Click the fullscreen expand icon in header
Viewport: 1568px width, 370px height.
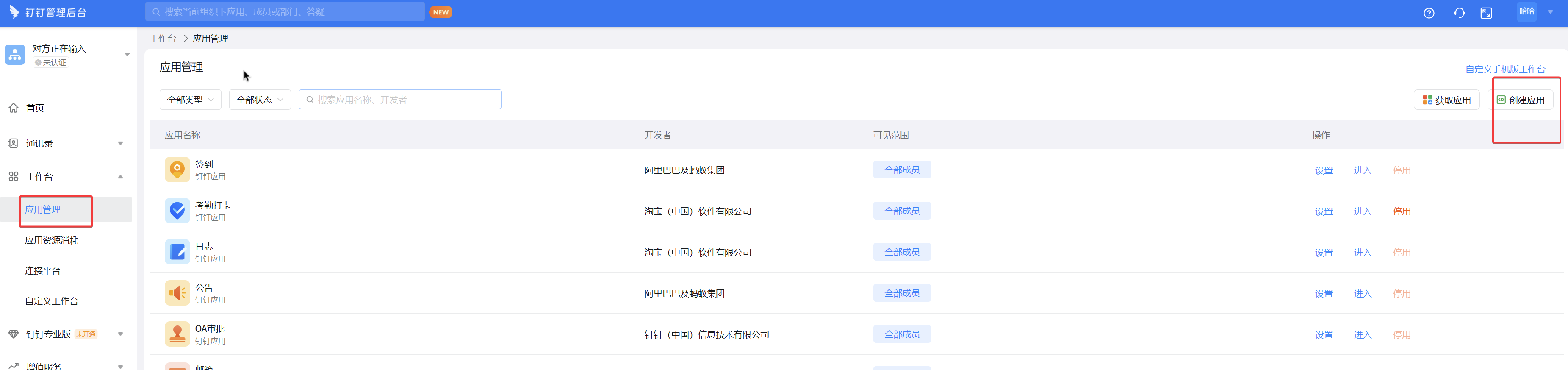[1486, 13]
